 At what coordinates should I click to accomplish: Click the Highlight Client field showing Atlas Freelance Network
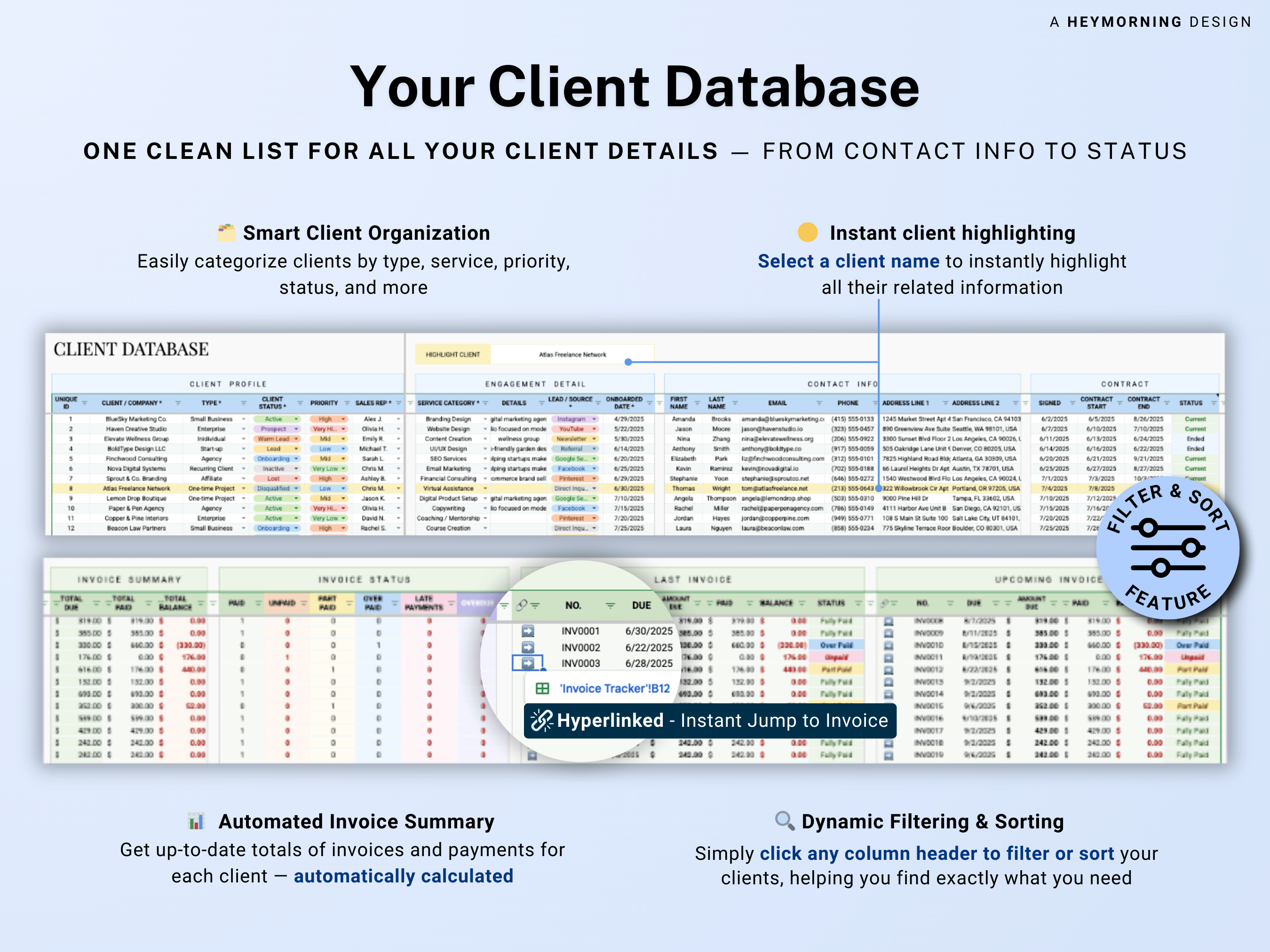click(x=573, y=354)
